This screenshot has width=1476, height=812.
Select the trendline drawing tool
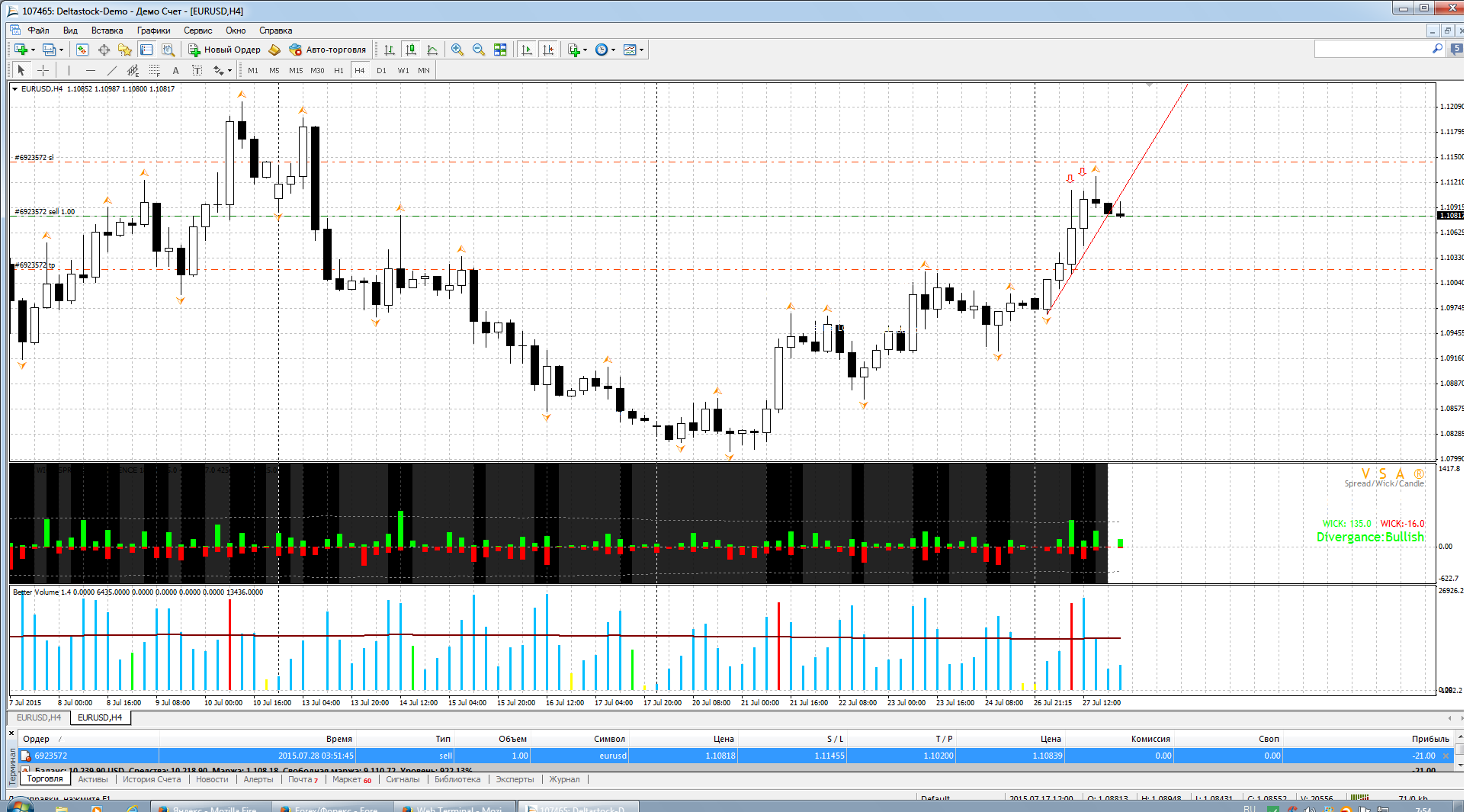[112, 70]
